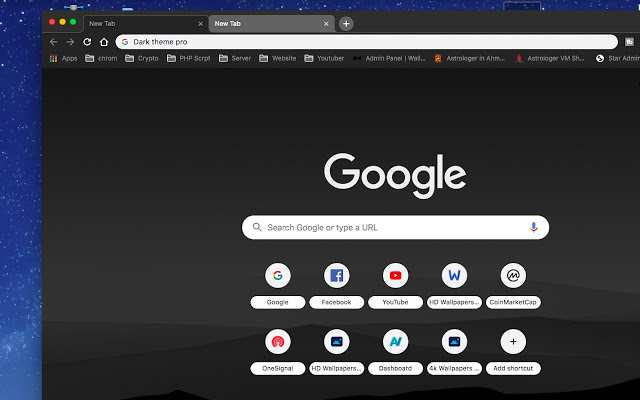Close the first New Tab
640x400 pixels.
[x=200, y=24]
